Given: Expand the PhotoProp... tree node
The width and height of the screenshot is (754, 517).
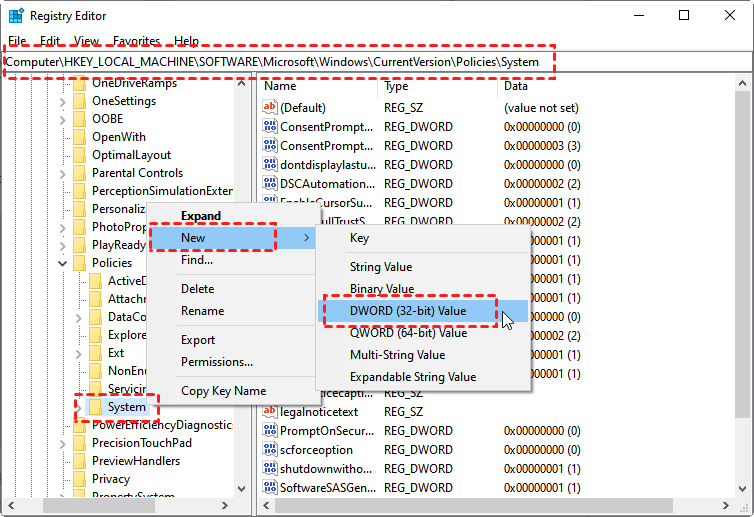Looking at the screenshot, I should [63, 227].
